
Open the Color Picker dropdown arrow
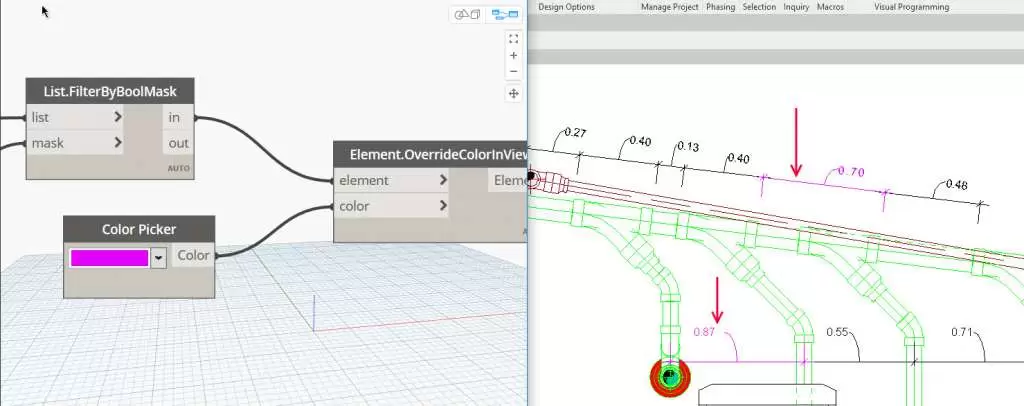[x=158, y=258]
